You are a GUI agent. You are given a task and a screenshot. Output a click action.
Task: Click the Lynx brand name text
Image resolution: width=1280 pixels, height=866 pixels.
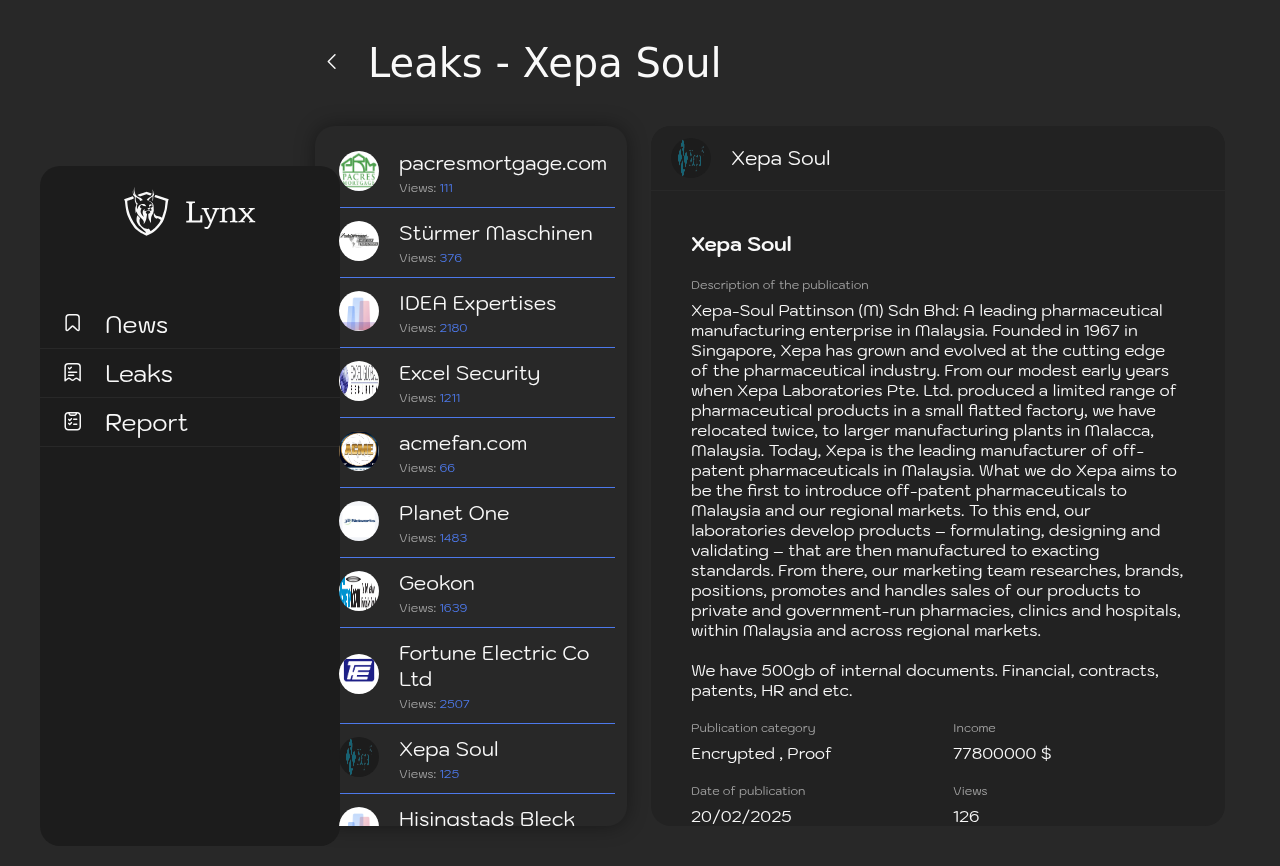tap(220, 213)
